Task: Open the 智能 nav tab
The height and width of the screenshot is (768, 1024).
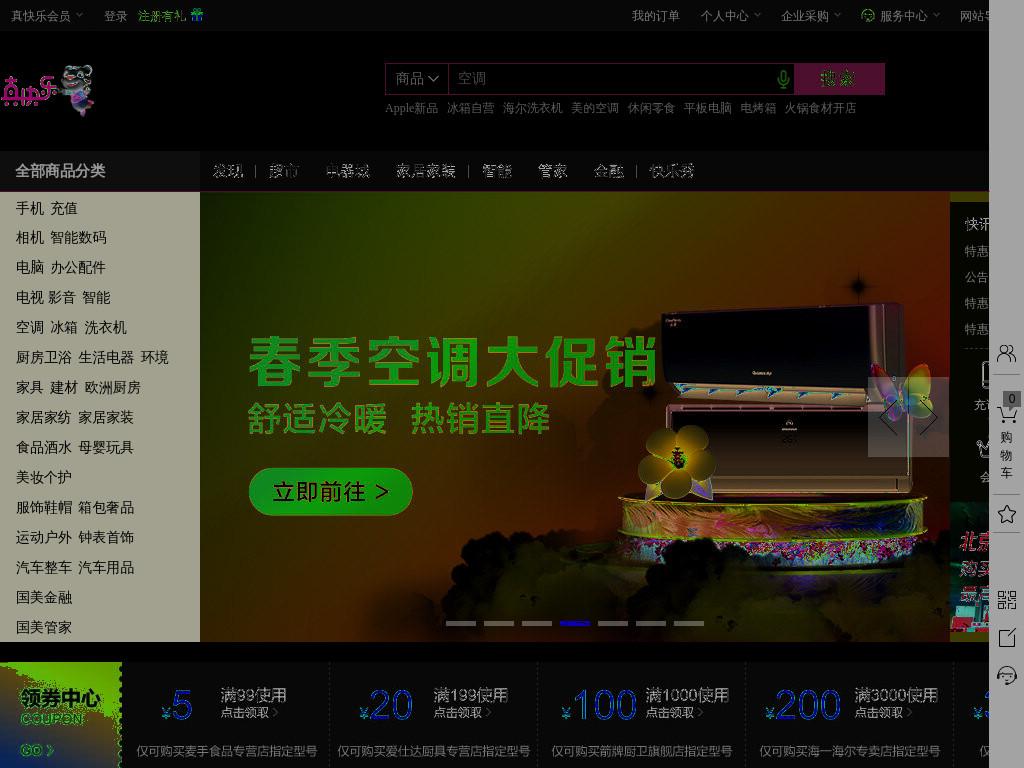Action: point(497,171)
